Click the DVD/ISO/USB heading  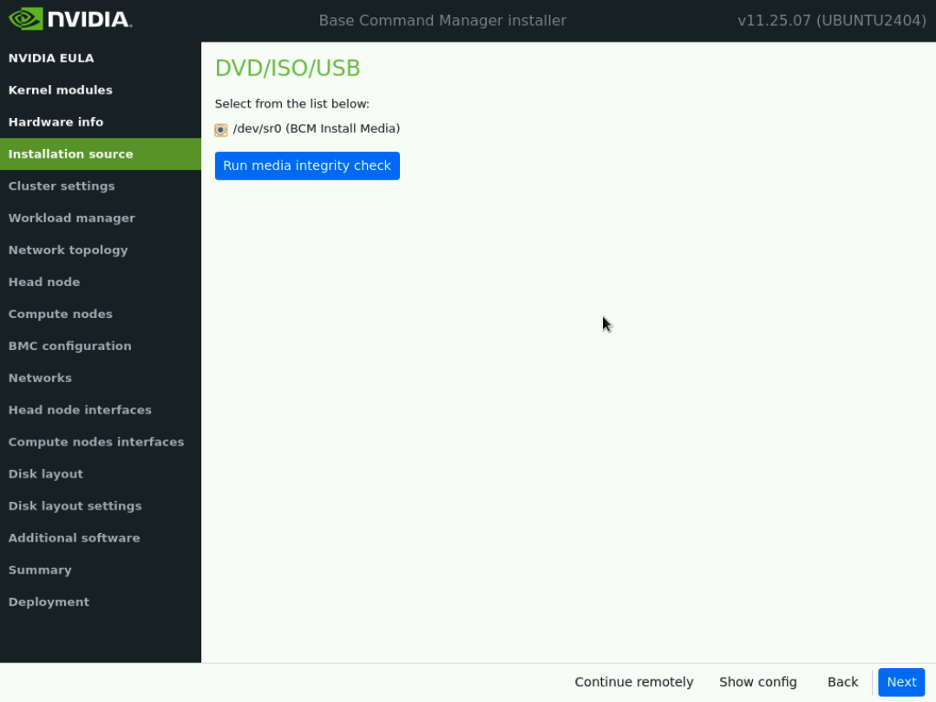[287, 68]
